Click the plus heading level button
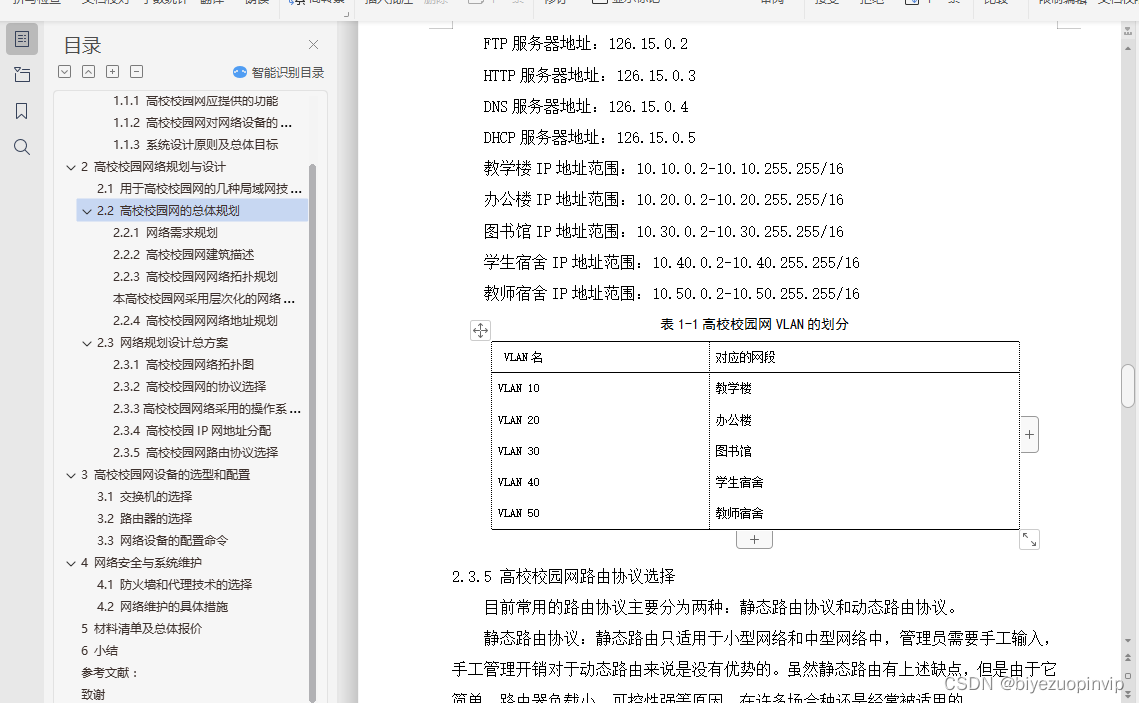The image size is (1139, 703). (x=113, y=71)
